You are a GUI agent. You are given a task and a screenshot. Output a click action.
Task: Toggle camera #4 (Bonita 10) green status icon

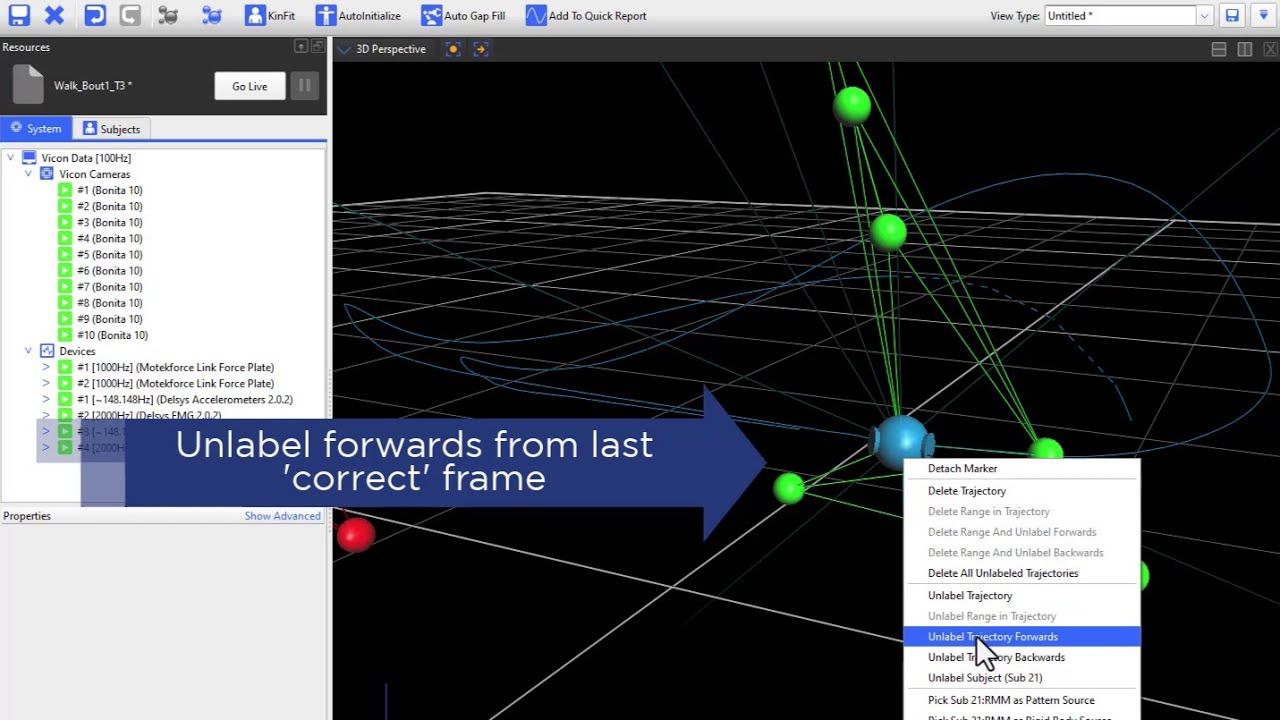pos(65,238)
